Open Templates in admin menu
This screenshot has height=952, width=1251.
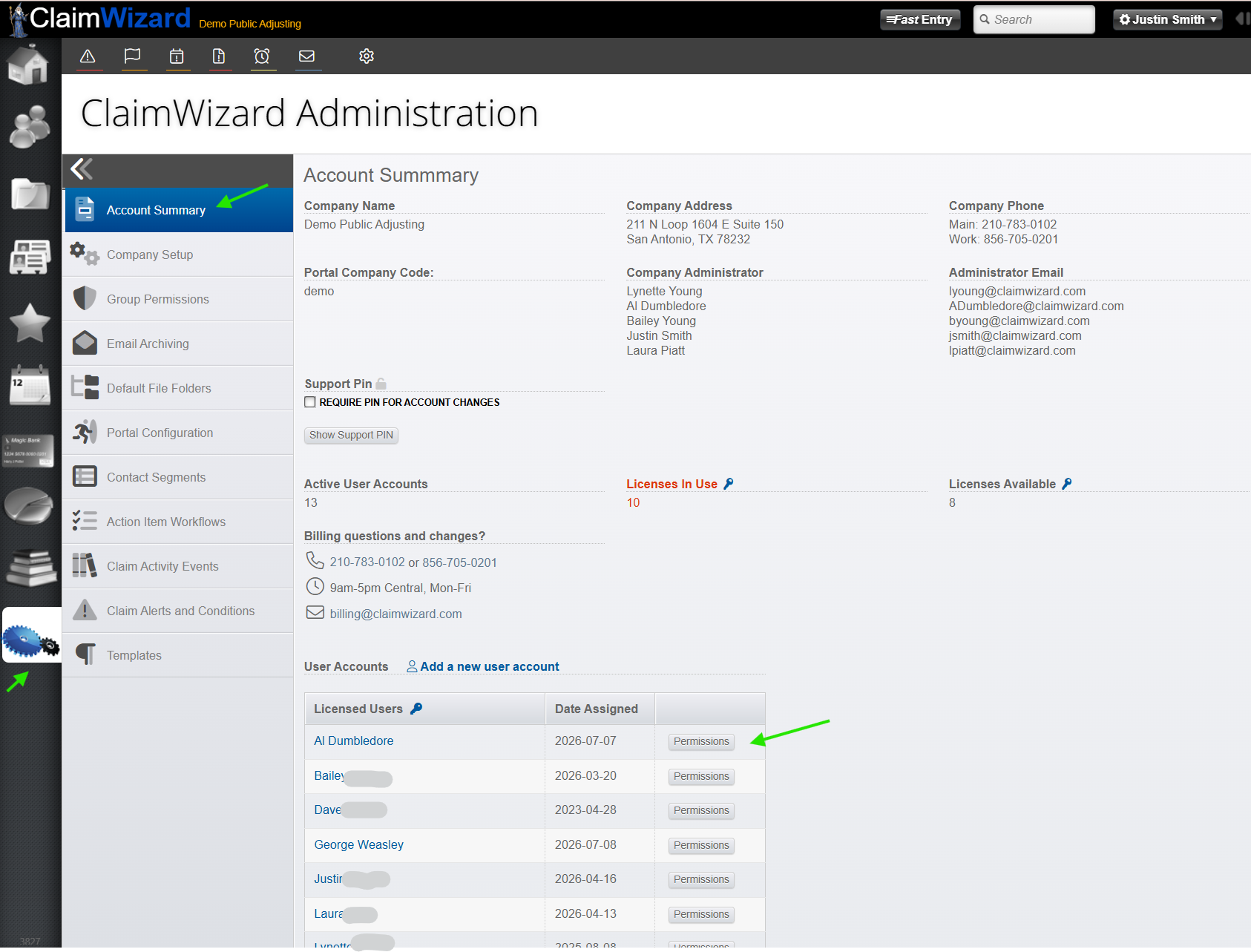(x=178, y=655)
